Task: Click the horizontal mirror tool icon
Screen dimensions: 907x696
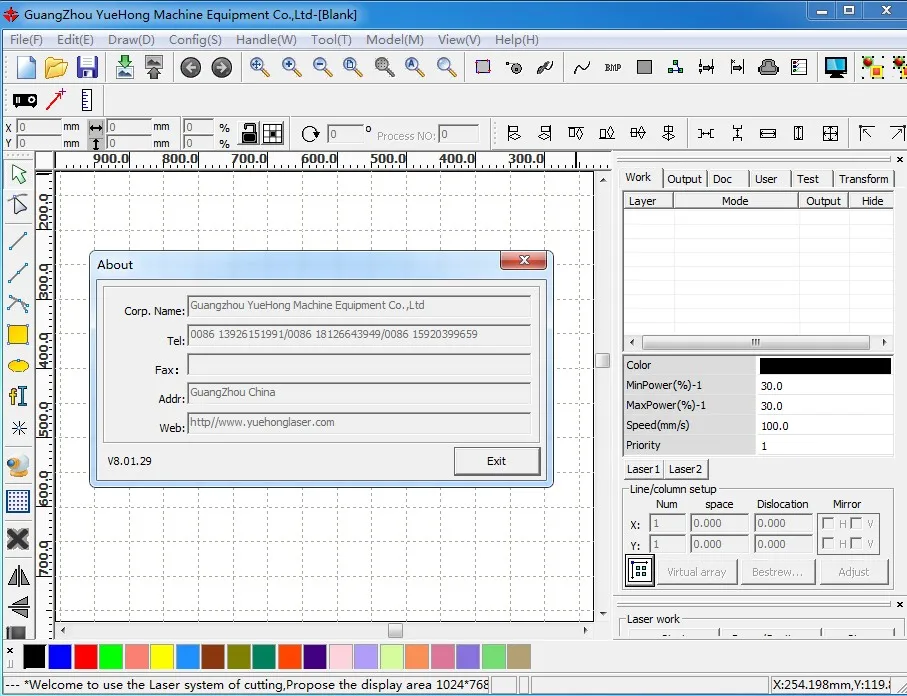Action: [x=17, y=576]
